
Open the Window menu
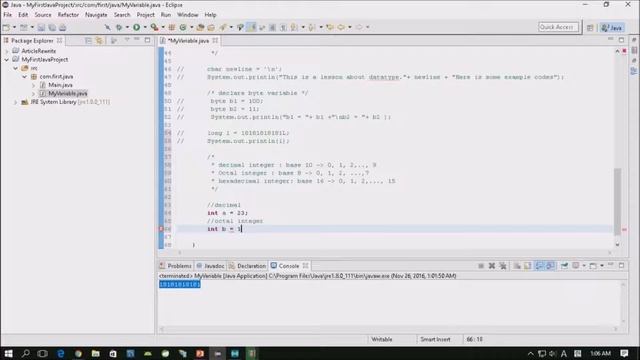click(188, 15)
